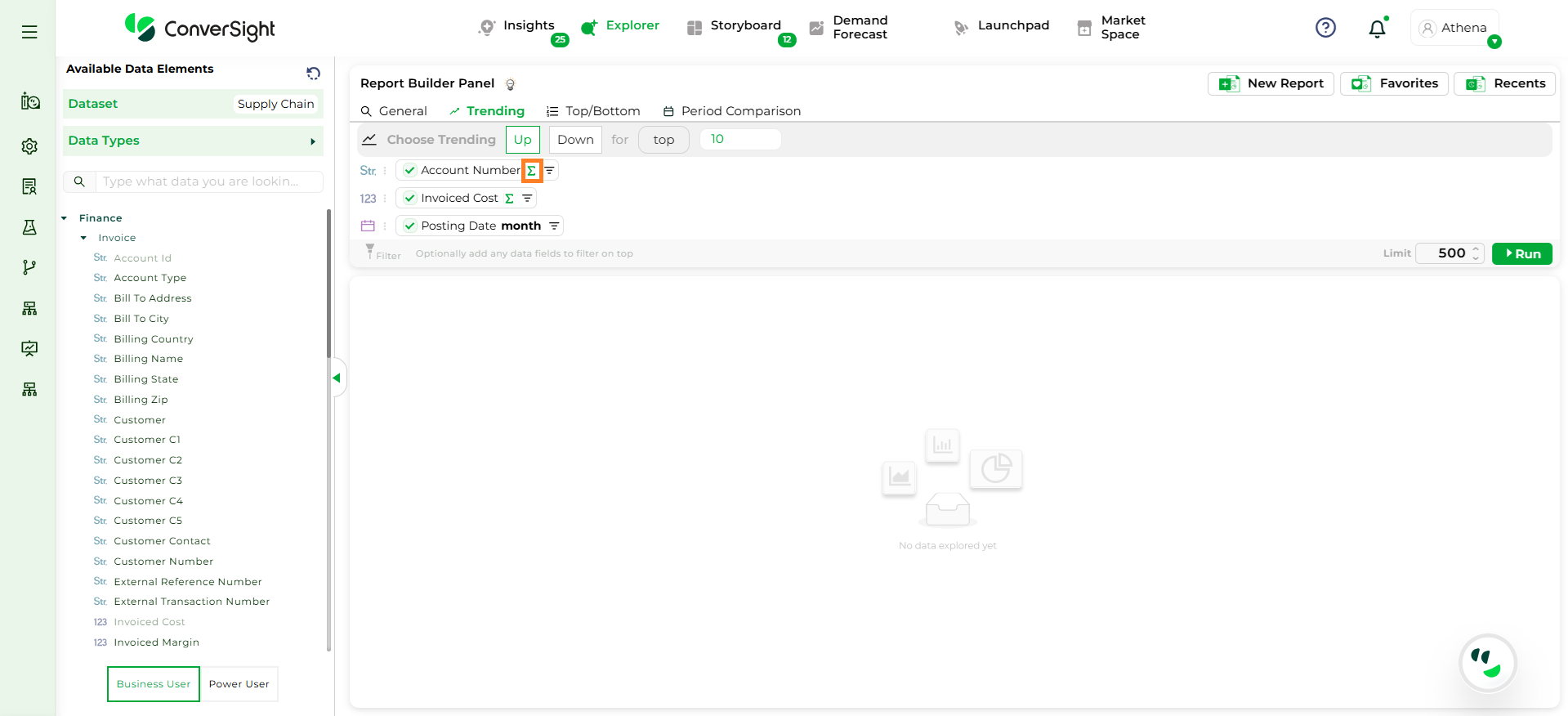Image resolution: width=1568 pixels, height=716 pixels.
Task: Open the Athena chat assistant bubble
Action: (1487, 663)
